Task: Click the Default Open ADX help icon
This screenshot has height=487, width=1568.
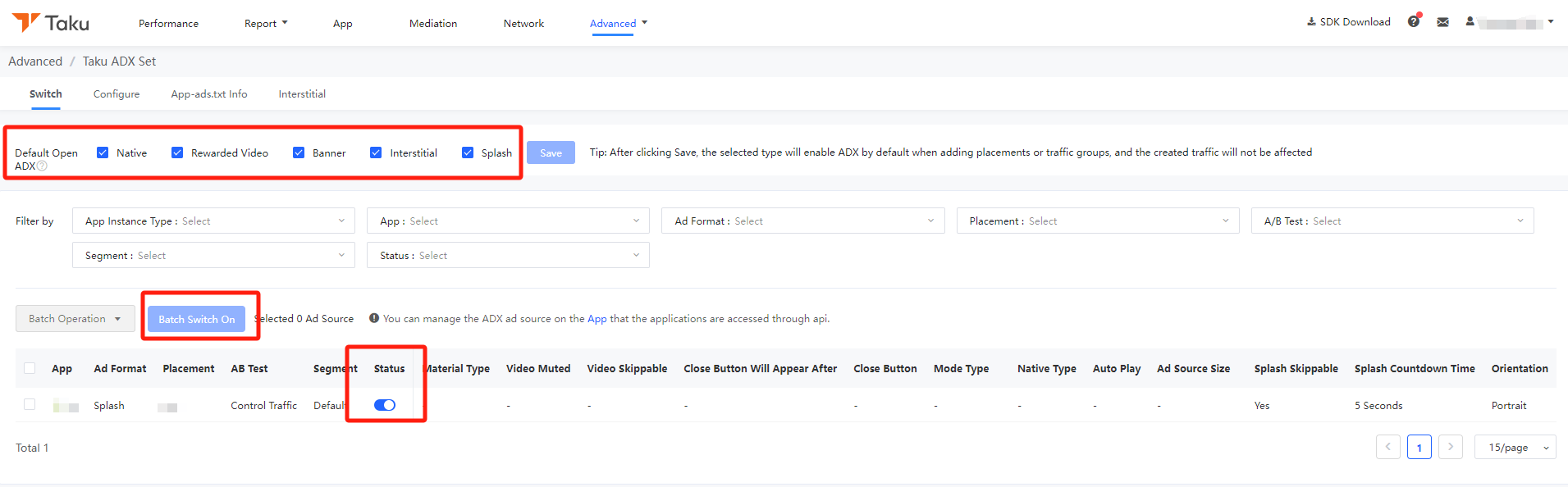Action: [x=42, y=166]
